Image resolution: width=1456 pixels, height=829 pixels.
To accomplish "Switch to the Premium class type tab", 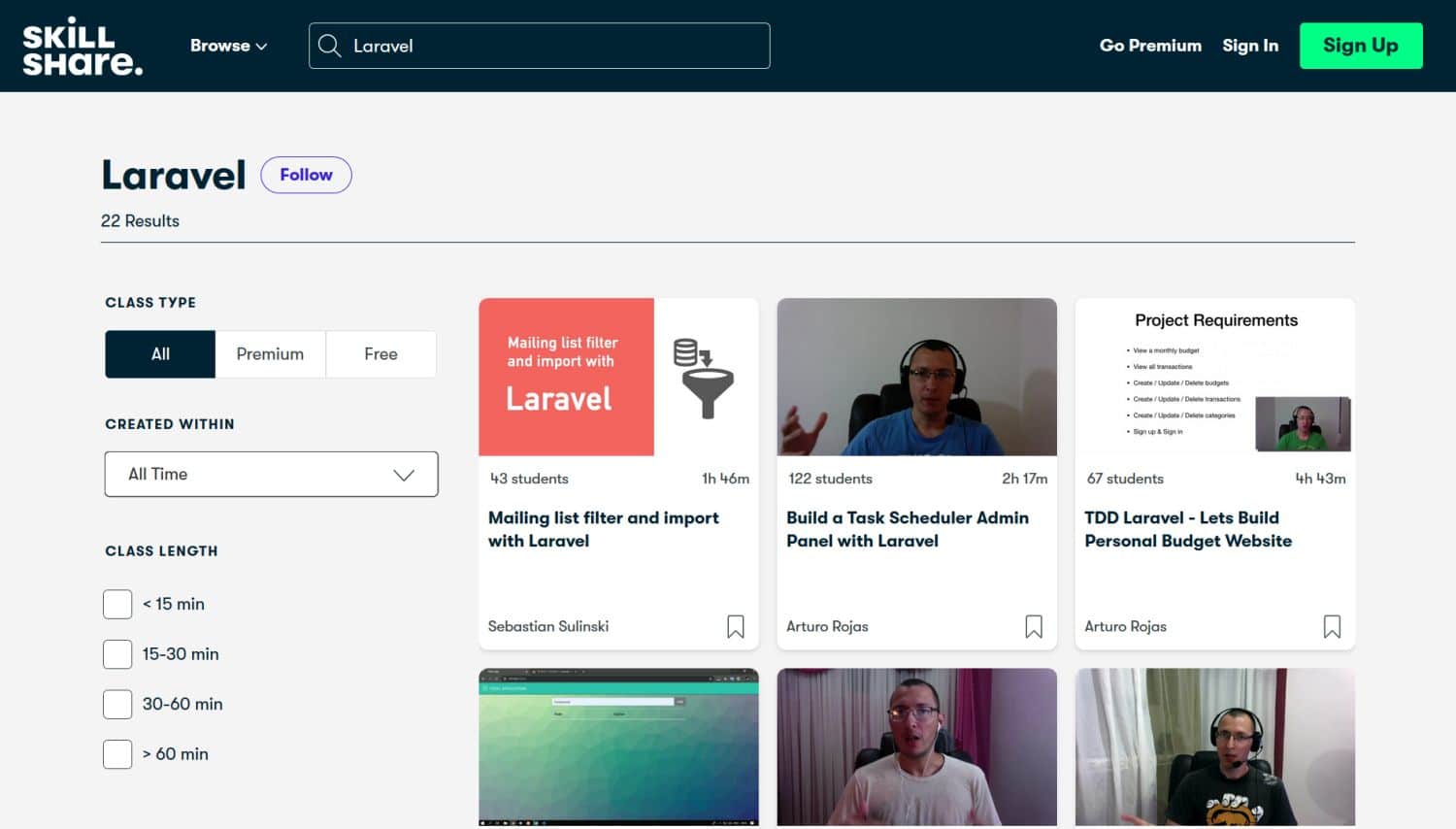I will pos(270,353).
